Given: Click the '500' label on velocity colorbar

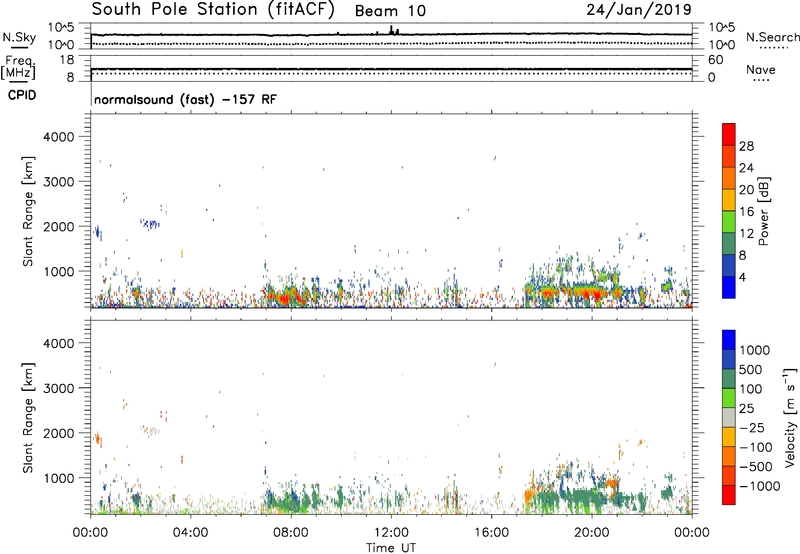Looking at the screenshot, I should 753,369.
